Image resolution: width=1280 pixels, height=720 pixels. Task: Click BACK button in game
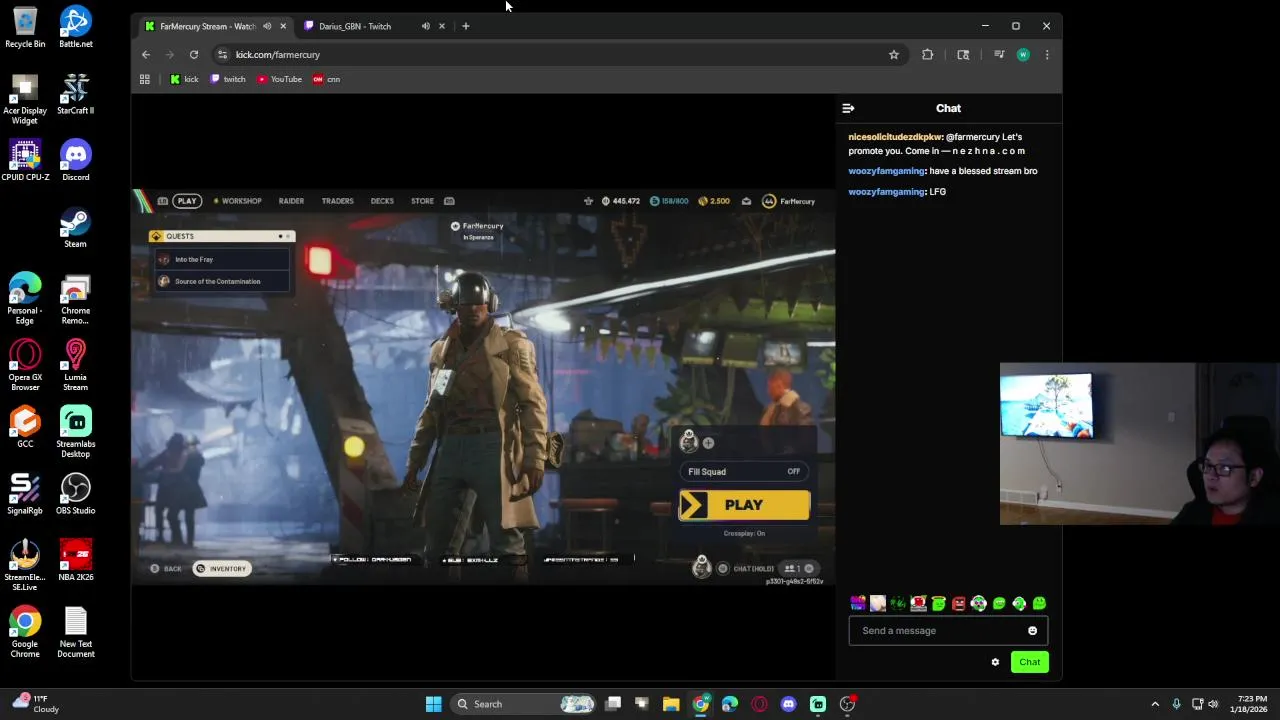[x=166, y=569]
